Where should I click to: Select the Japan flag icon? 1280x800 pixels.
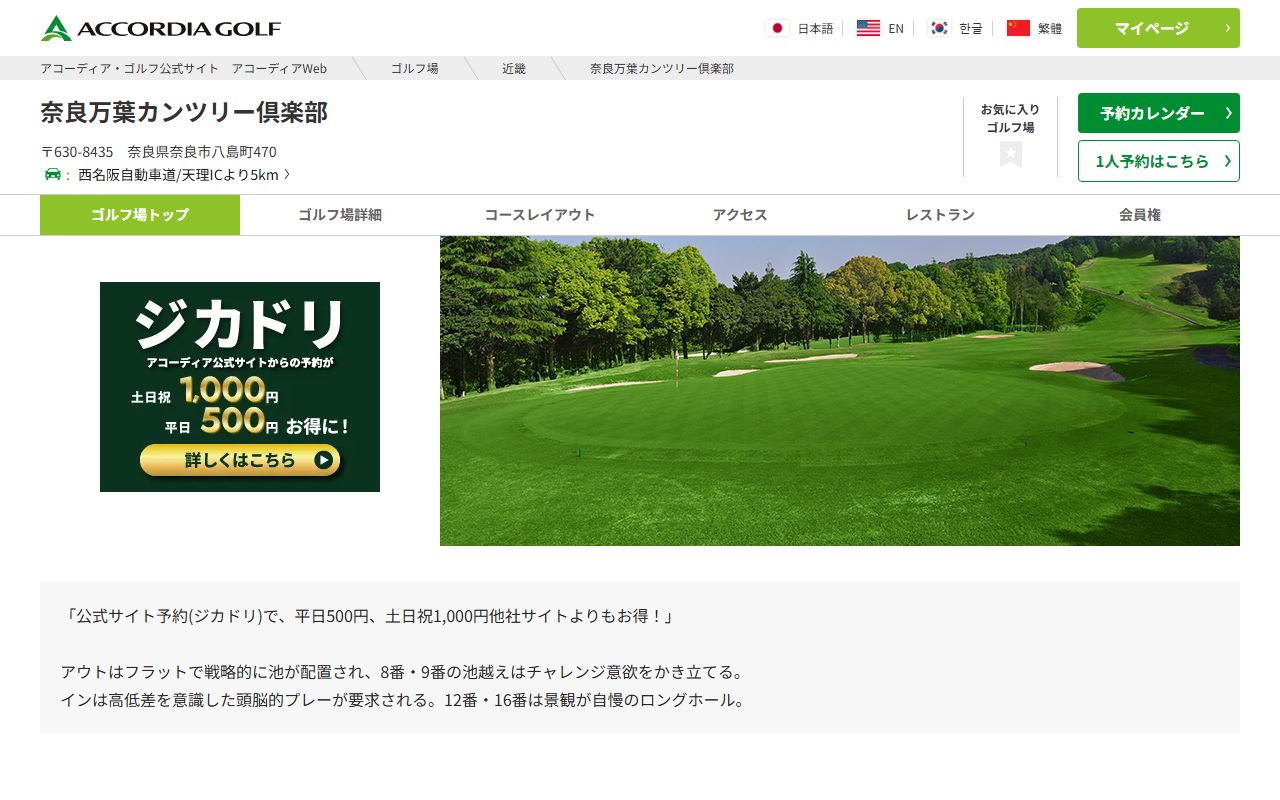(777, 28)
